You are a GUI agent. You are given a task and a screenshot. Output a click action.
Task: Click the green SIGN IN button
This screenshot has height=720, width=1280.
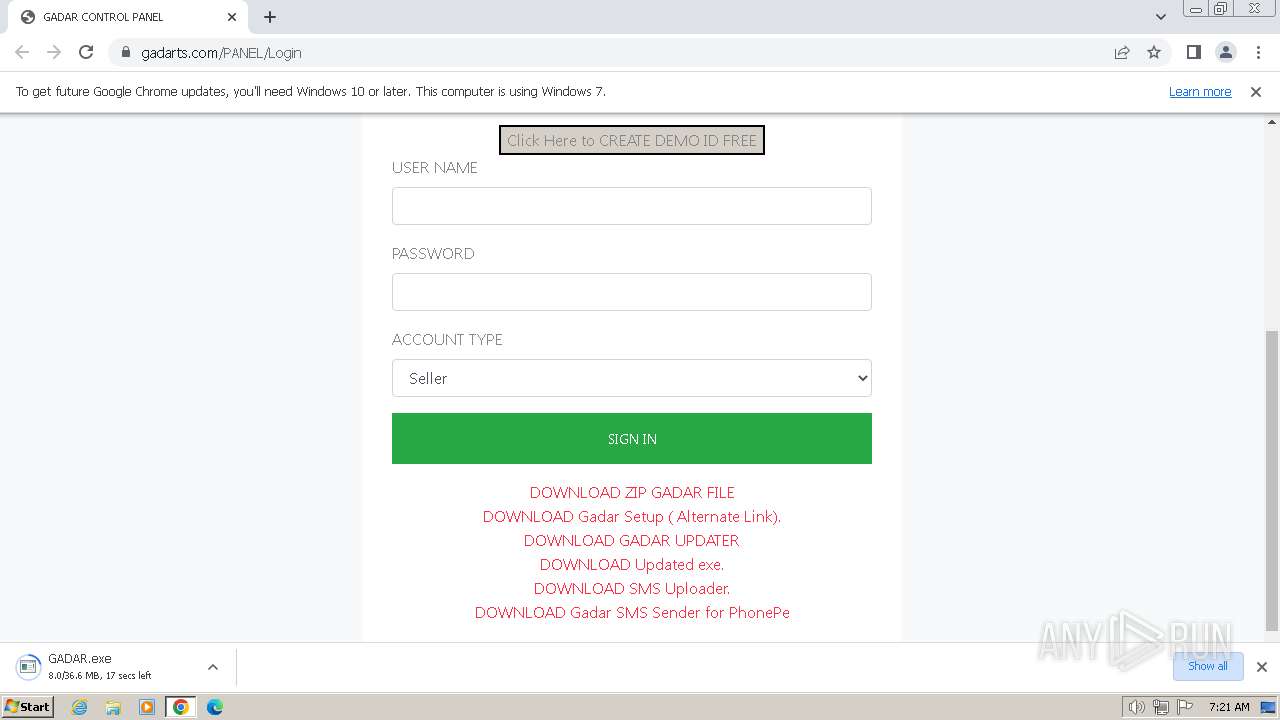pos(632,438)
